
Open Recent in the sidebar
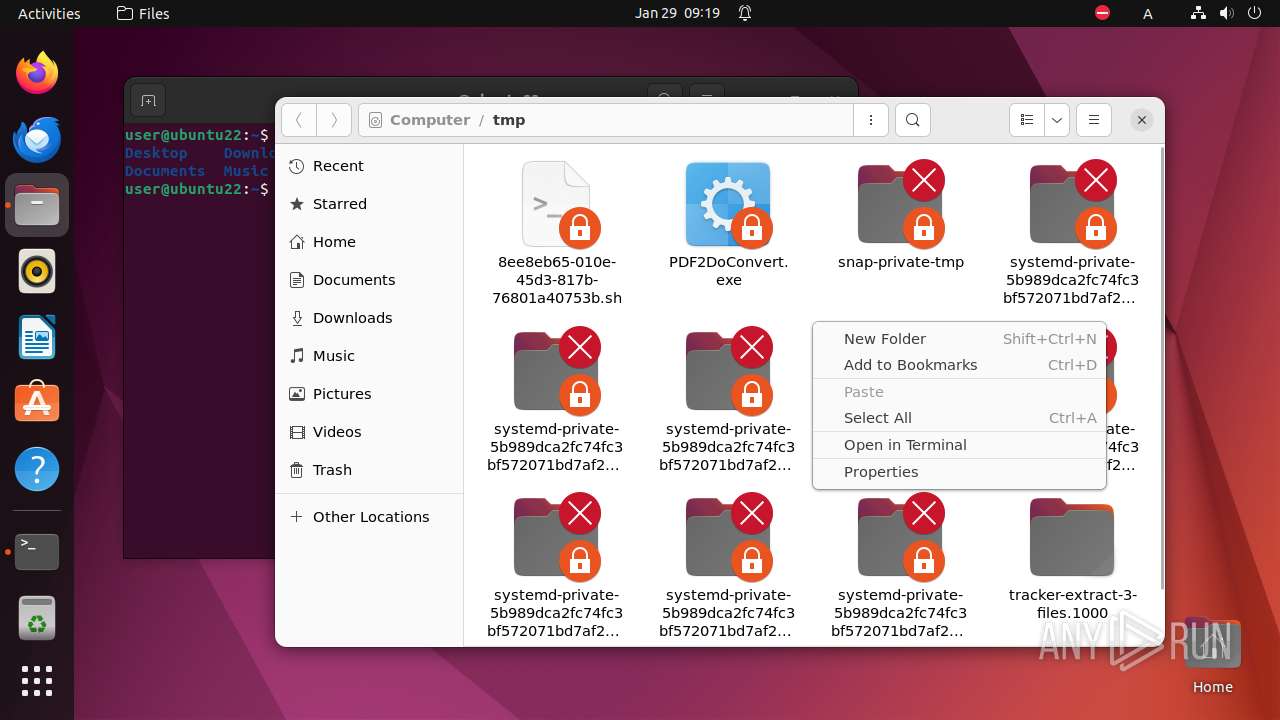(369, 166)
